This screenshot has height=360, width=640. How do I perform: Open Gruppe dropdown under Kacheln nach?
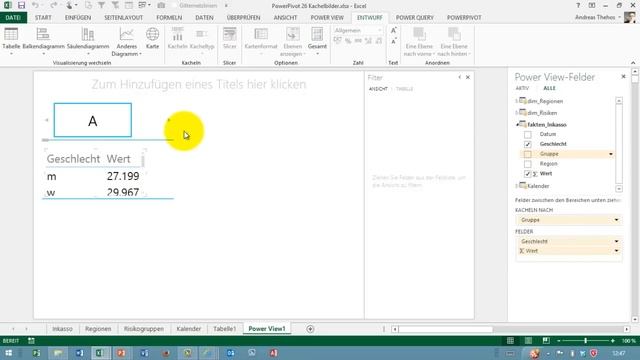point(616,220)
